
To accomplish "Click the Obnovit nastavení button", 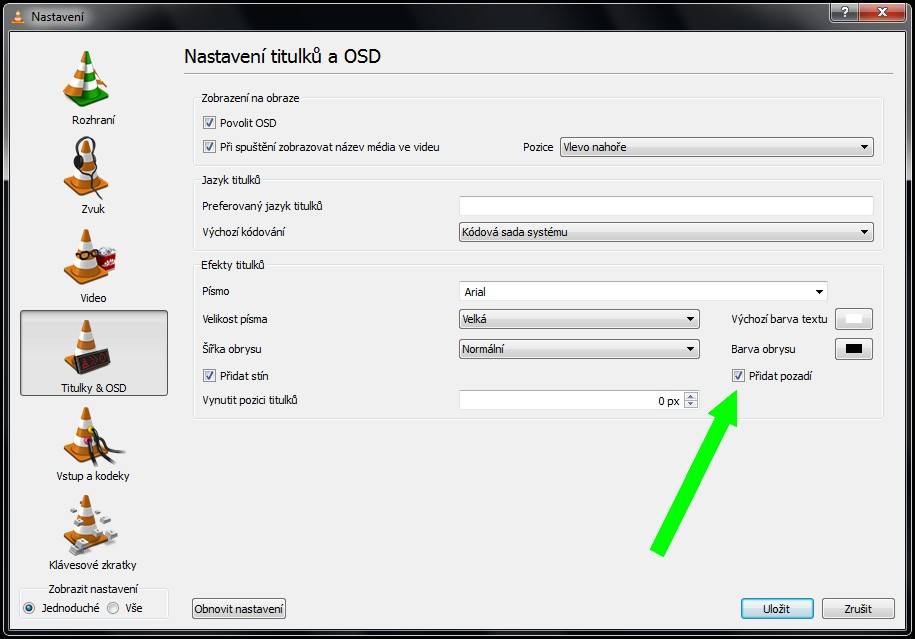I will (239, 609).
